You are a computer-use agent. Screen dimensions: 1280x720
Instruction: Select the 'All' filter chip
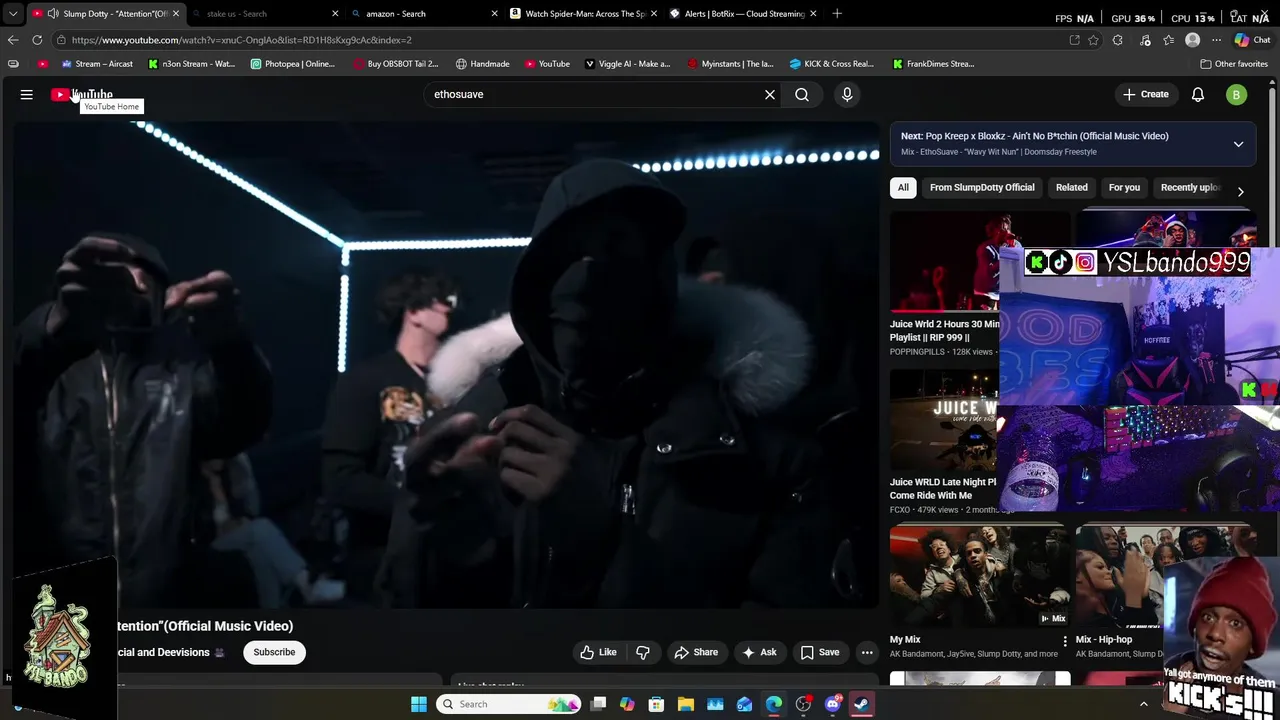(x=903, y=187)
